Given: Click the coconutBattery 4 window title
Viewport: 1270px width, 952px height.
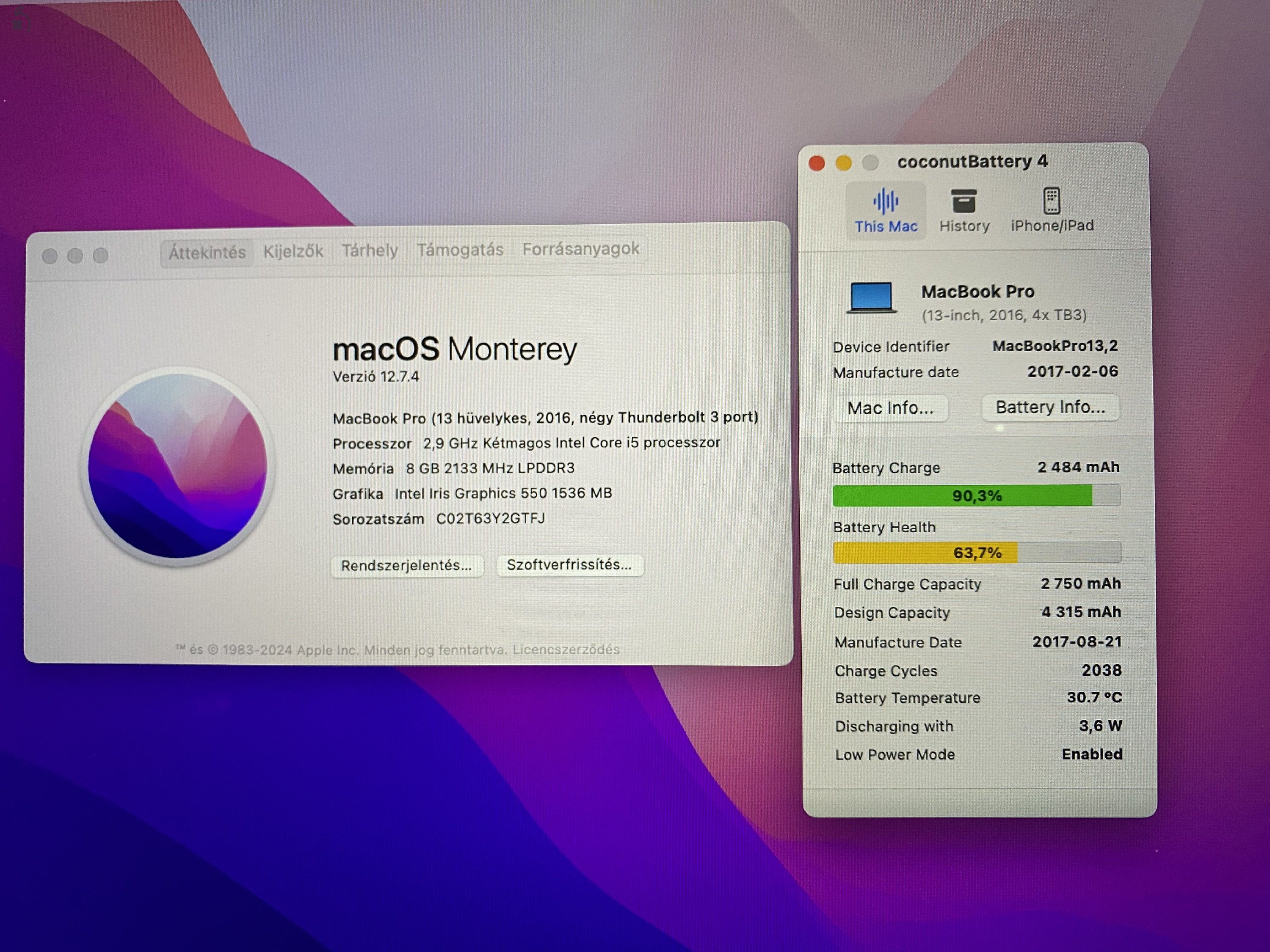Looking at the screenshot, I should [972, 162].
